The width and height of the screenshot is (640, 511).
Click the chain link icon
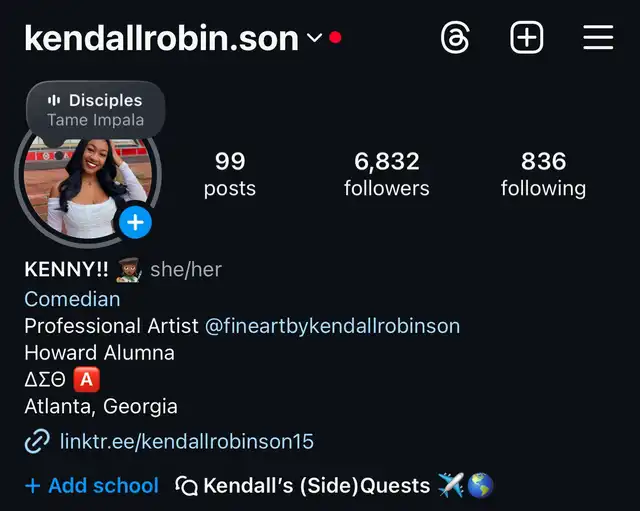37,441
